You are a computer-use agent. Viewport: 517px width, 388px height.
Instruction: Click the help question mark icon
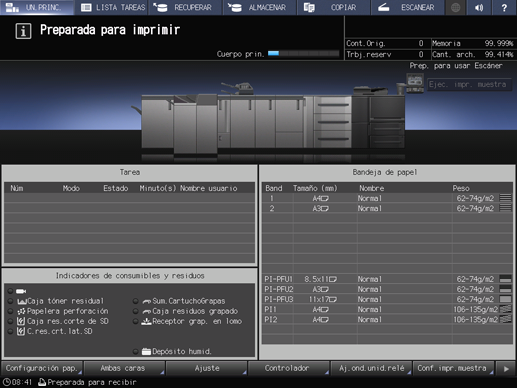(504, 7)
